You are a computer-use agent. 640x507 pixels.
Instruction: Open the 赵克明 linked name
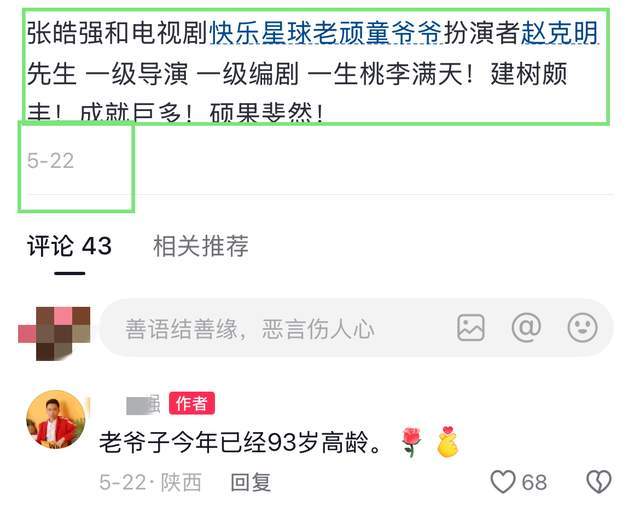point(560,33)
